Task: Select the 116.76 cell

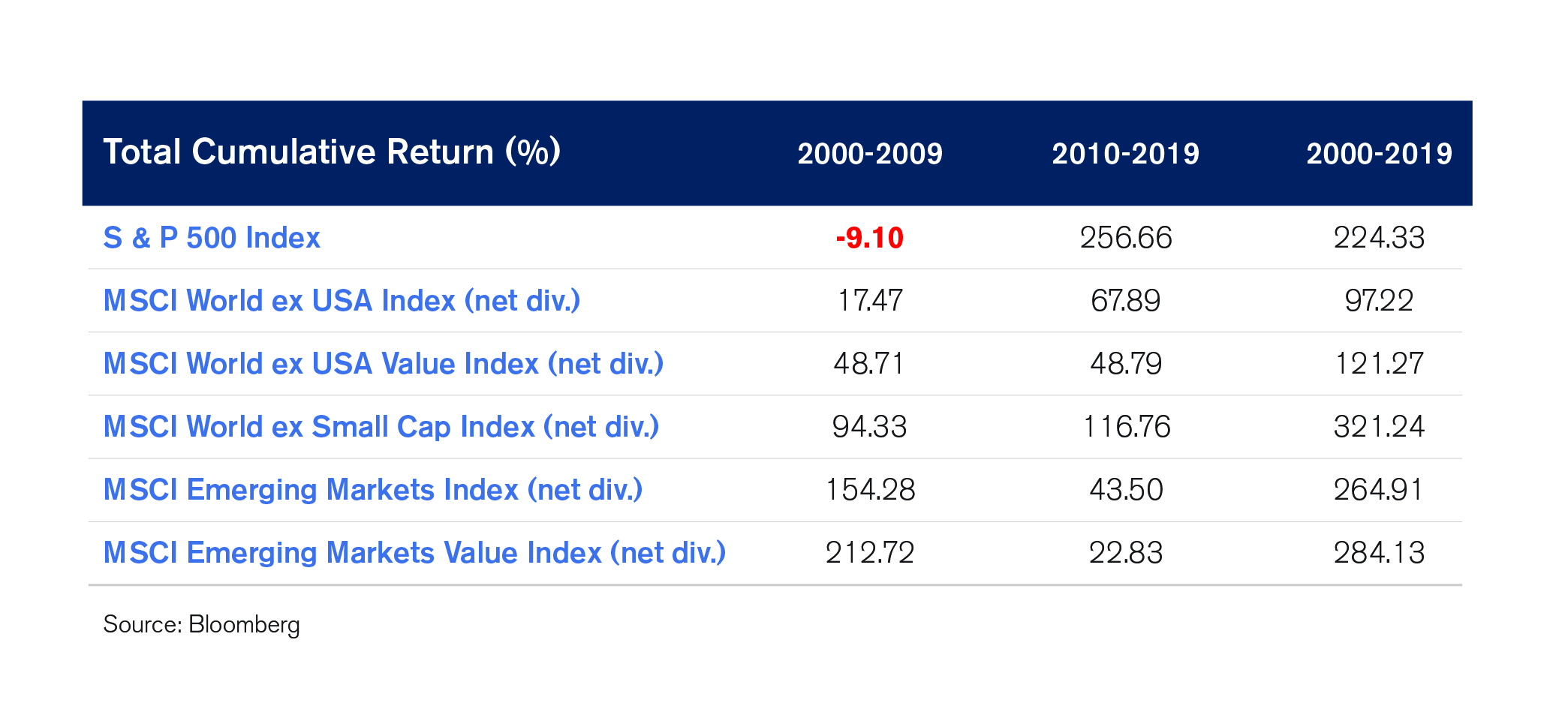Action: [1126, 427]
